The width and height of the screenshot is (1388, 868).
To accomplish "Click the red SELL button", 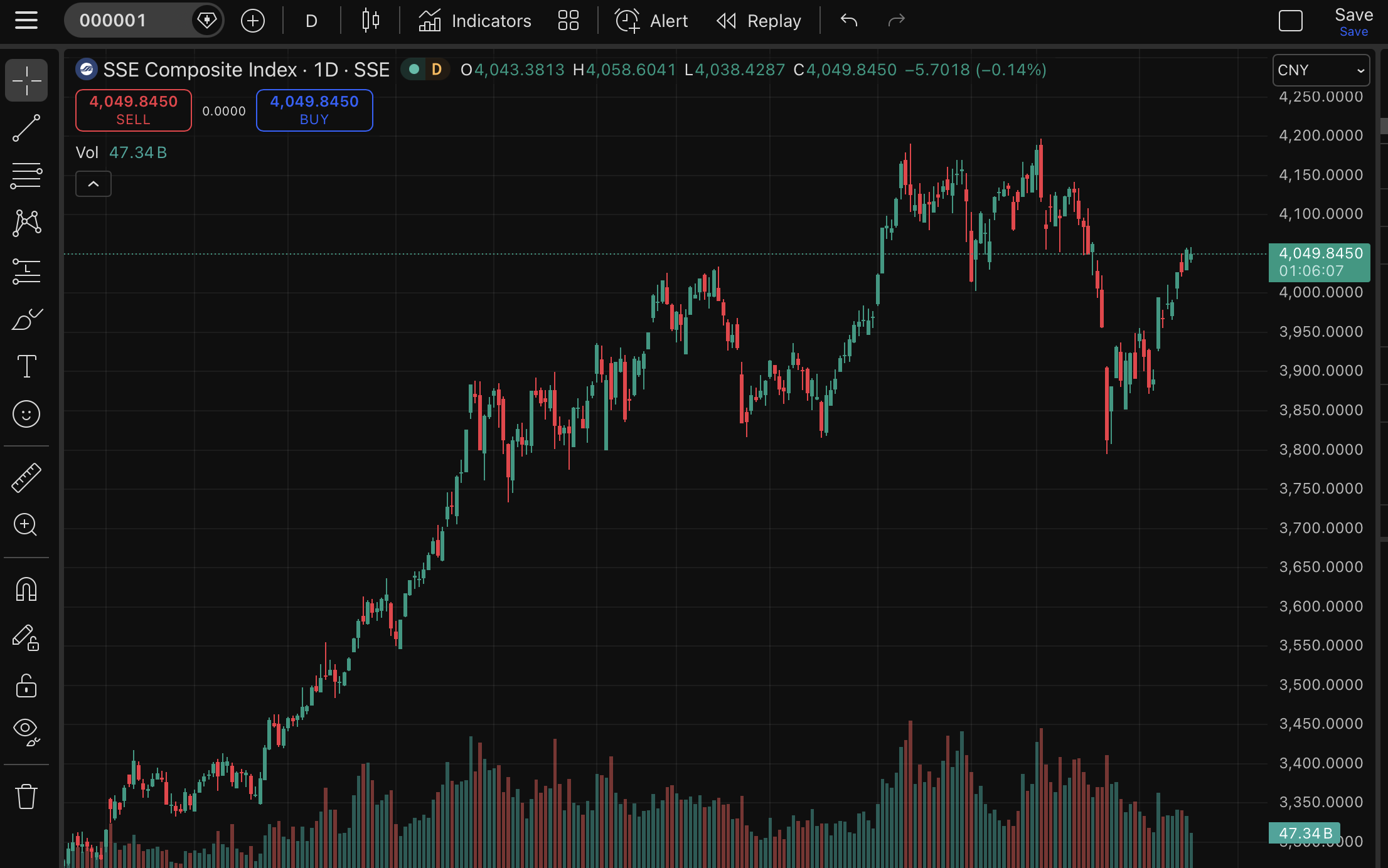I will (134, 110).
